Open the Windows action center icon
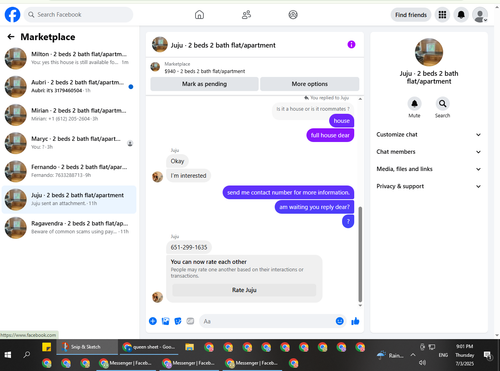Viewport: 500px width, 371px height. (488, 355)
